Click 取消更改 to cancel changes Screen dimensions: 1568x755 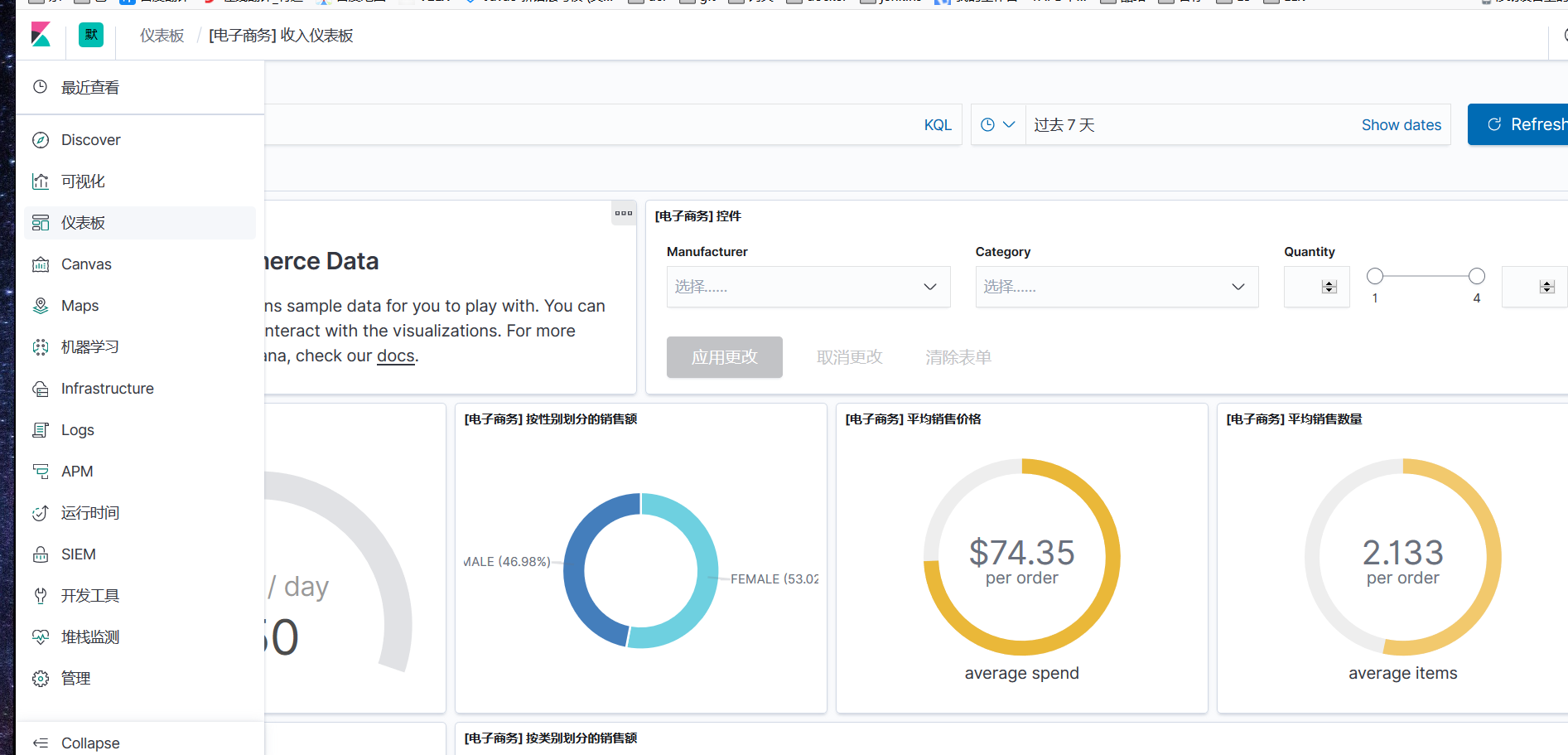[850, 357]
